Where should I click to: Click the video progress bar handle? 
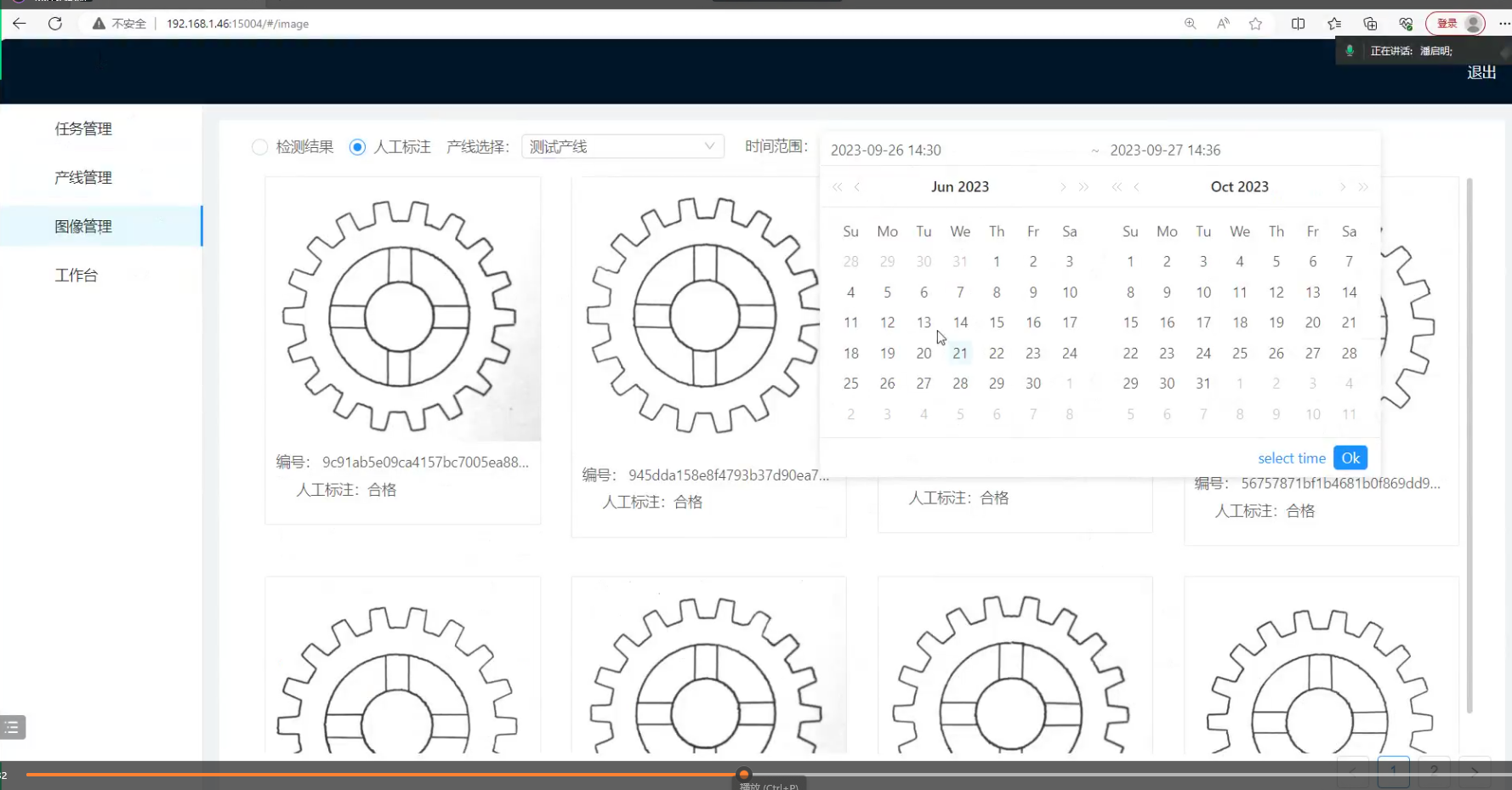point(744,775)
